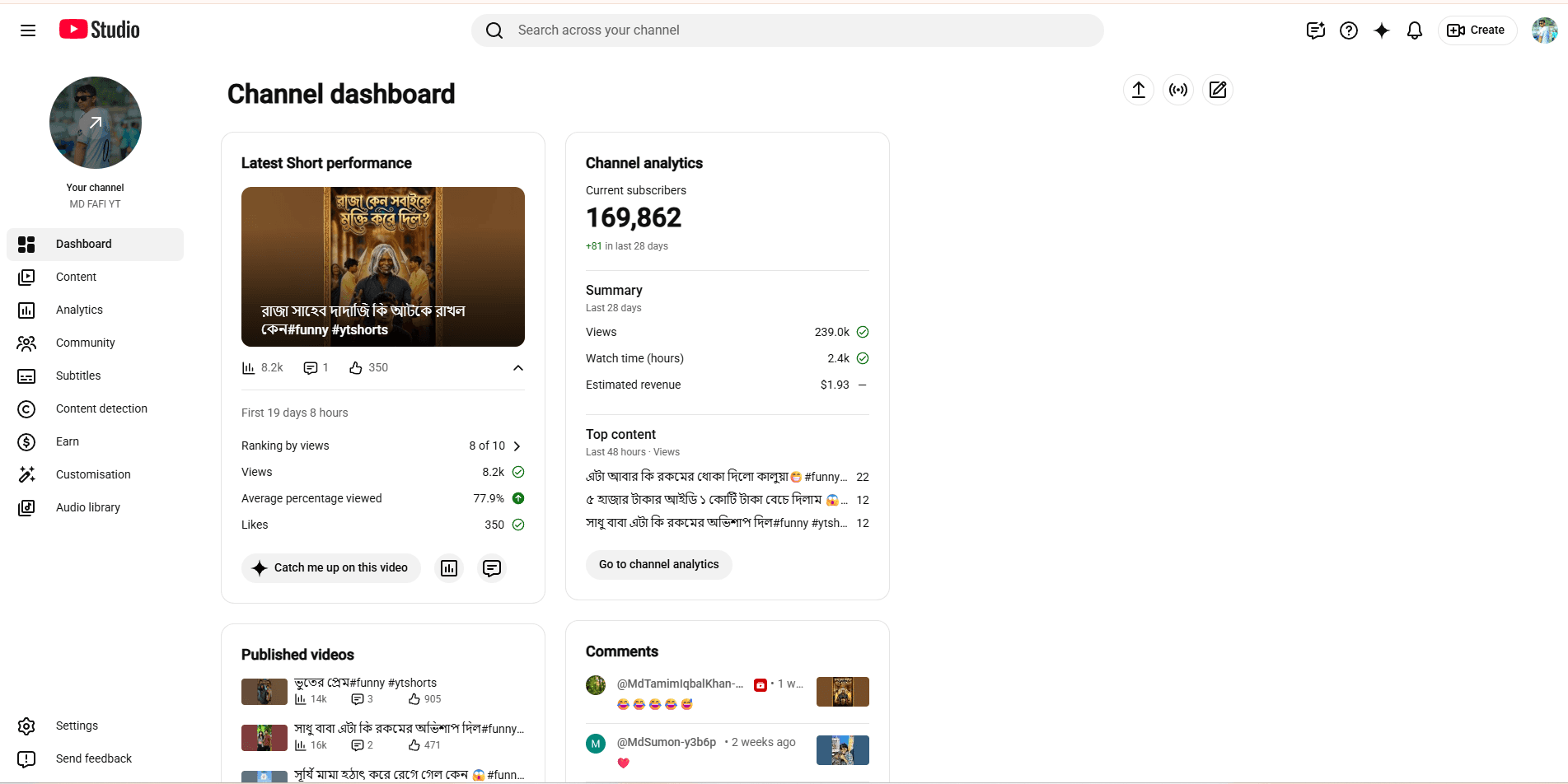Open top content 'সাধু বাবা' video with 12 views
This screenshot has width=1568, height=784.
pos(728,523)
